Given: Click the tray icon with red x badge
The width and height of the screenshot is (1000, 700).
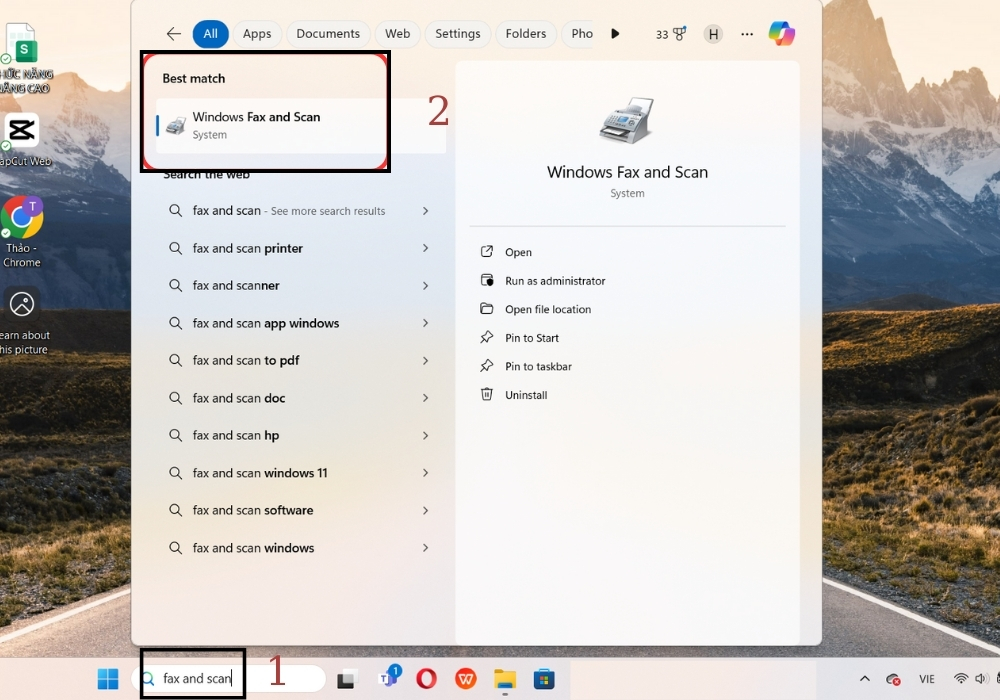Looking at the screenshot, I should click(893, 680).
